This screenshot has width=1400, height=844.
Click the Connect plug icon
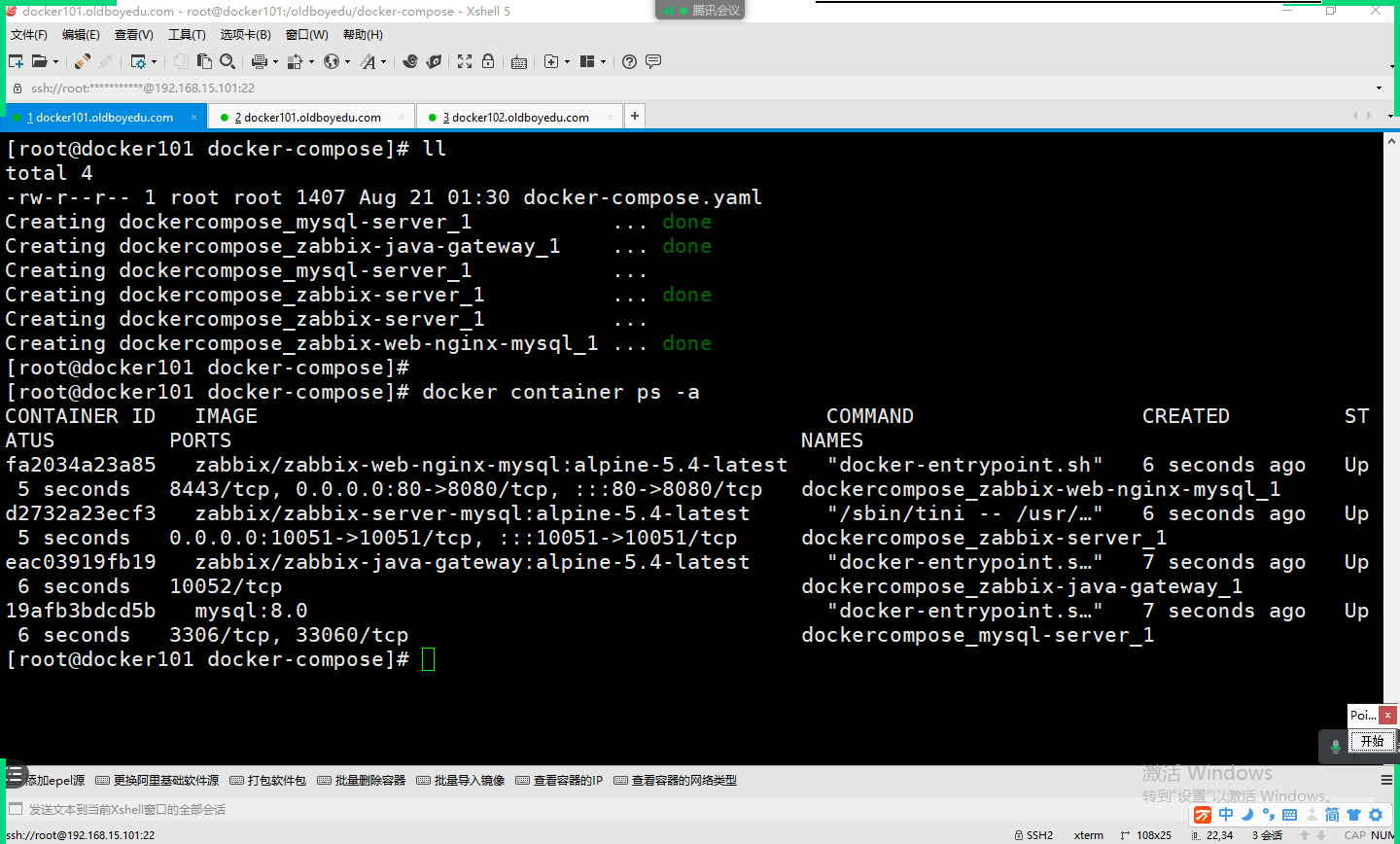click(x=83, y=61)
